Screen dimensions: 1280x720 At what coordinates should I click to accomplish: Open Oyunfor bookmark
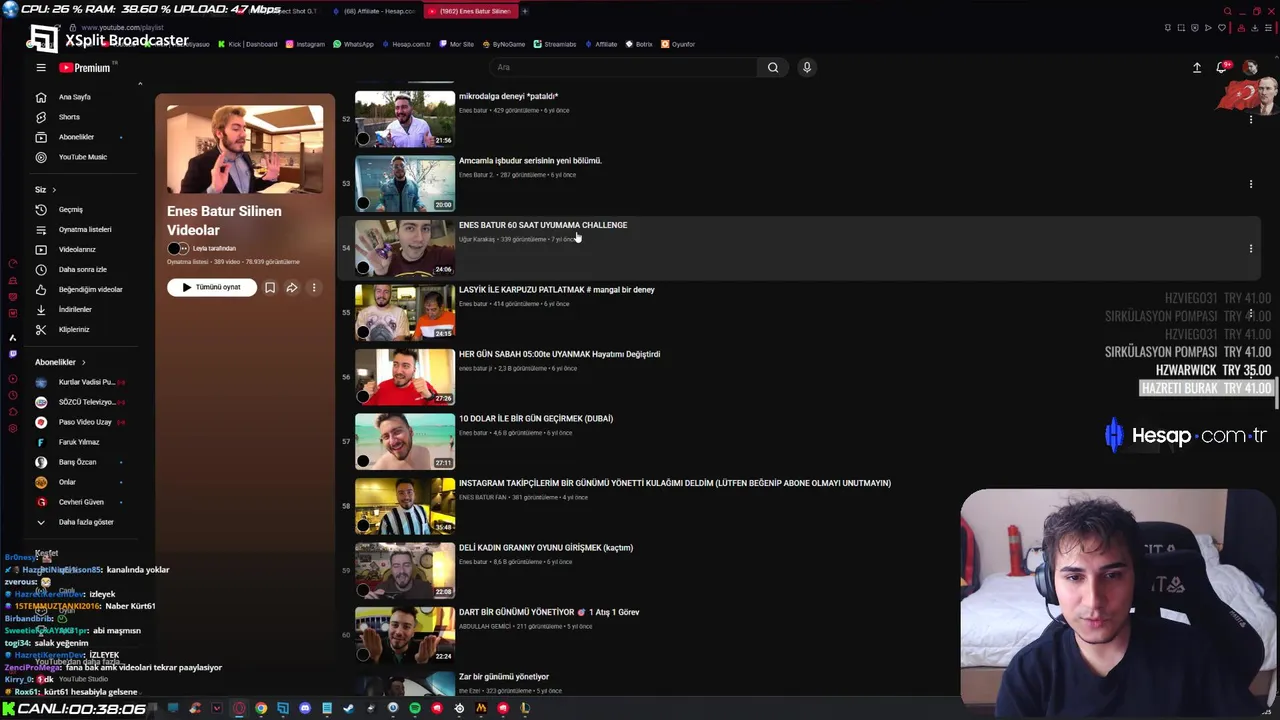tap(678, 44)
